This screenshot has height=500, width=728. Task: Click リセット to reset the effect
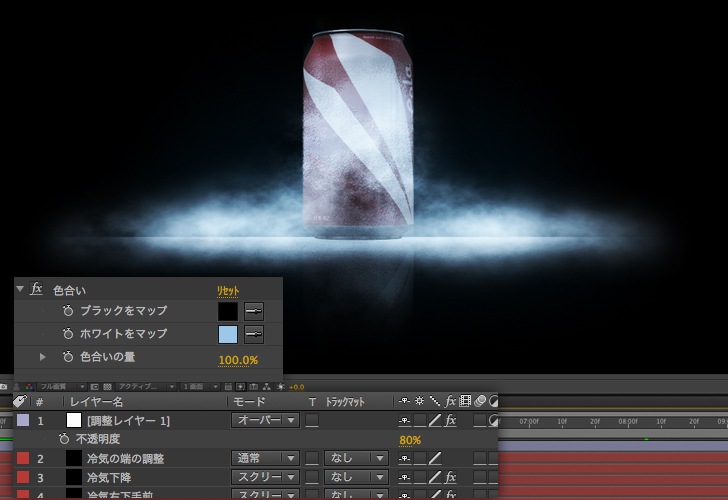pos(228,290)
